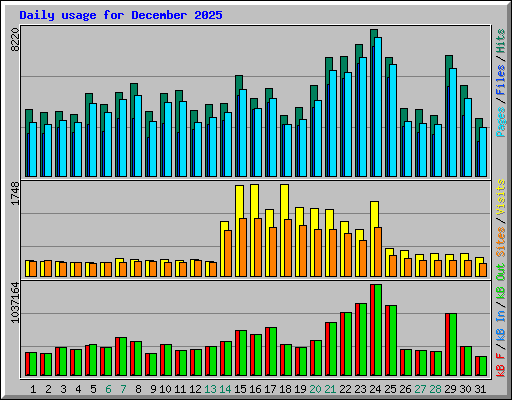
Task: Click weekend day label '20' on the x-axis
Action: point(315,389)
